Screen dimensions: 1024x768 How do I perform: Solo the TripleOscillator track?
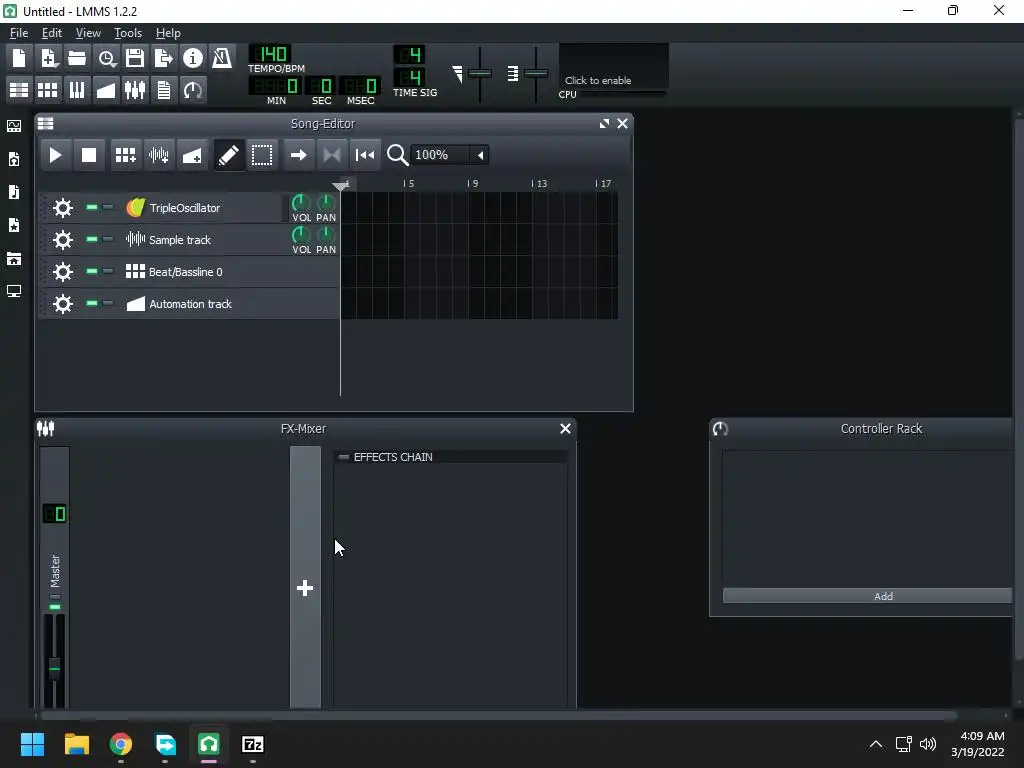[x=108, y=208]
